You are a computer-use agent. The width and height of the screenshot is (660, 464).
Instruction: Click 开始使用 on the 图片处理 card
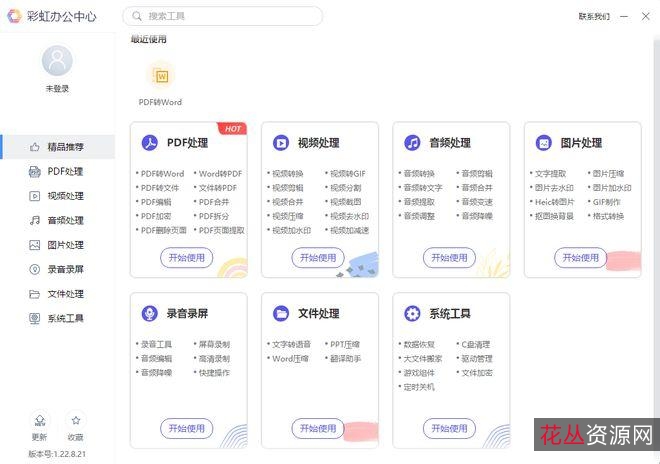click(x=580, y=258)
